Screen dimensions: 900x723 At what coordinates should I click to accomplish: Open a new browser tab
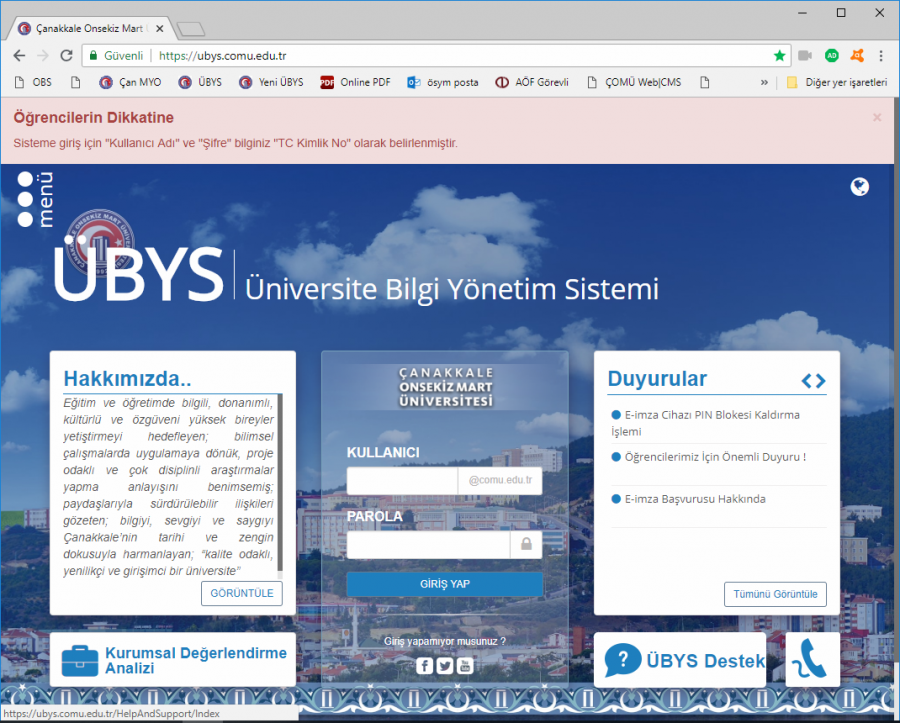pos(191,29)
